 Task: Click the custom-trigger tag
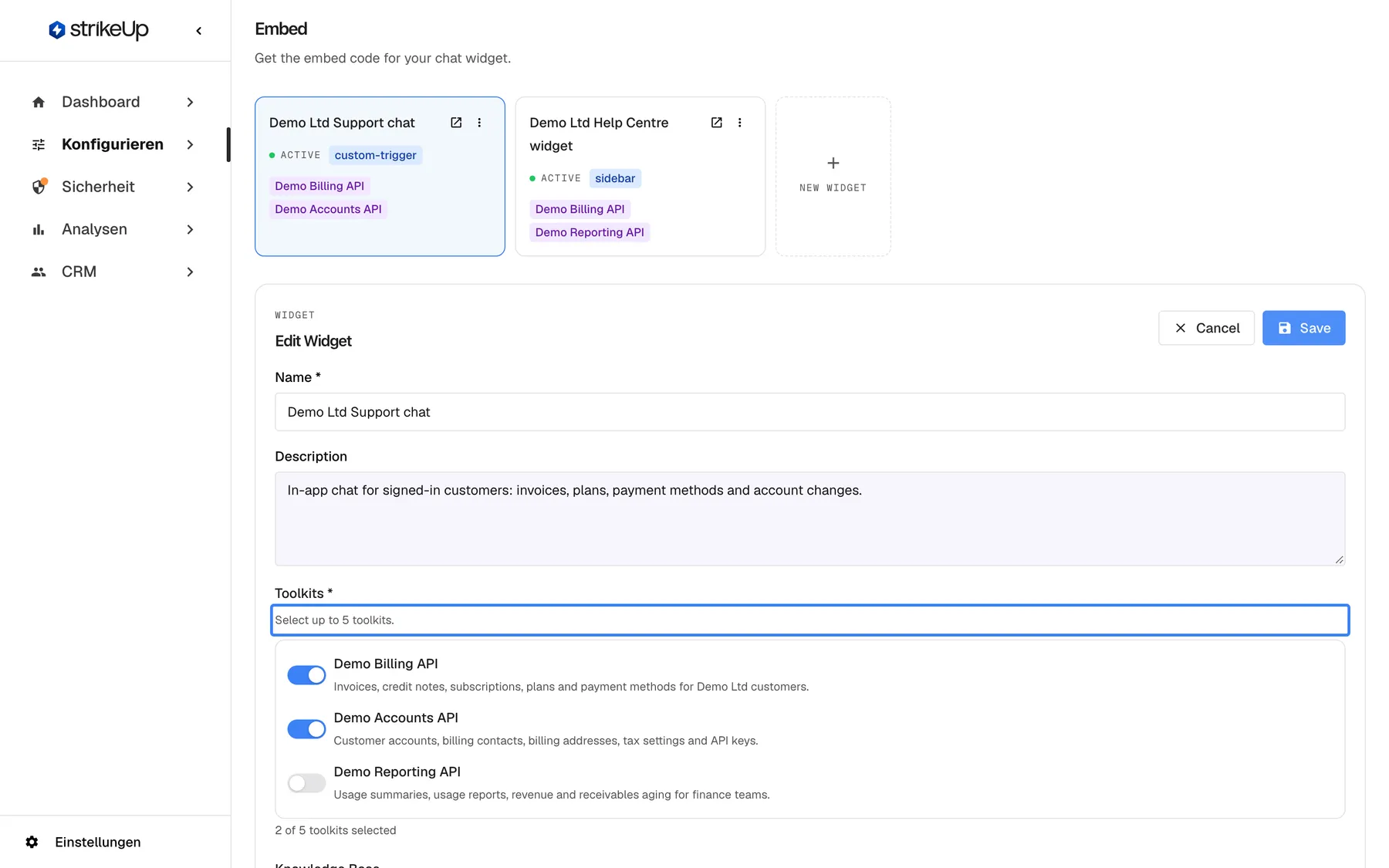click(375, 155)
